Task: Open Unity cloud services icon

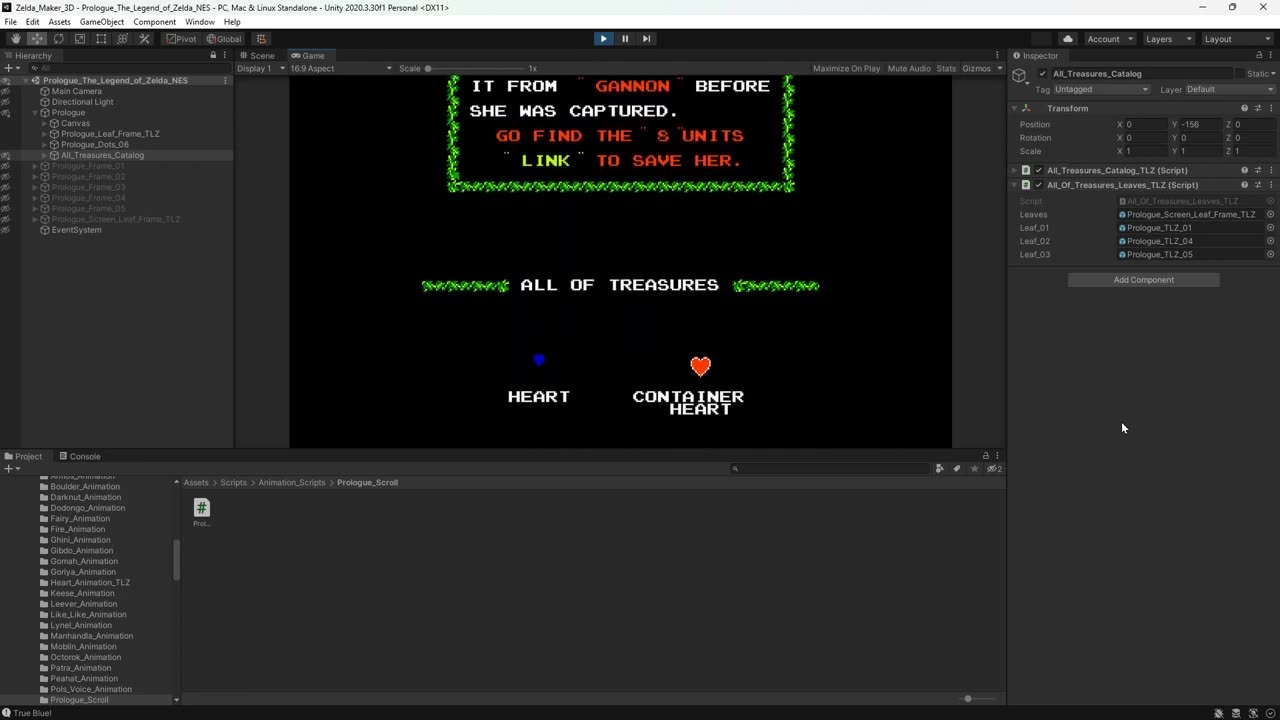Action: point(1068,39)
